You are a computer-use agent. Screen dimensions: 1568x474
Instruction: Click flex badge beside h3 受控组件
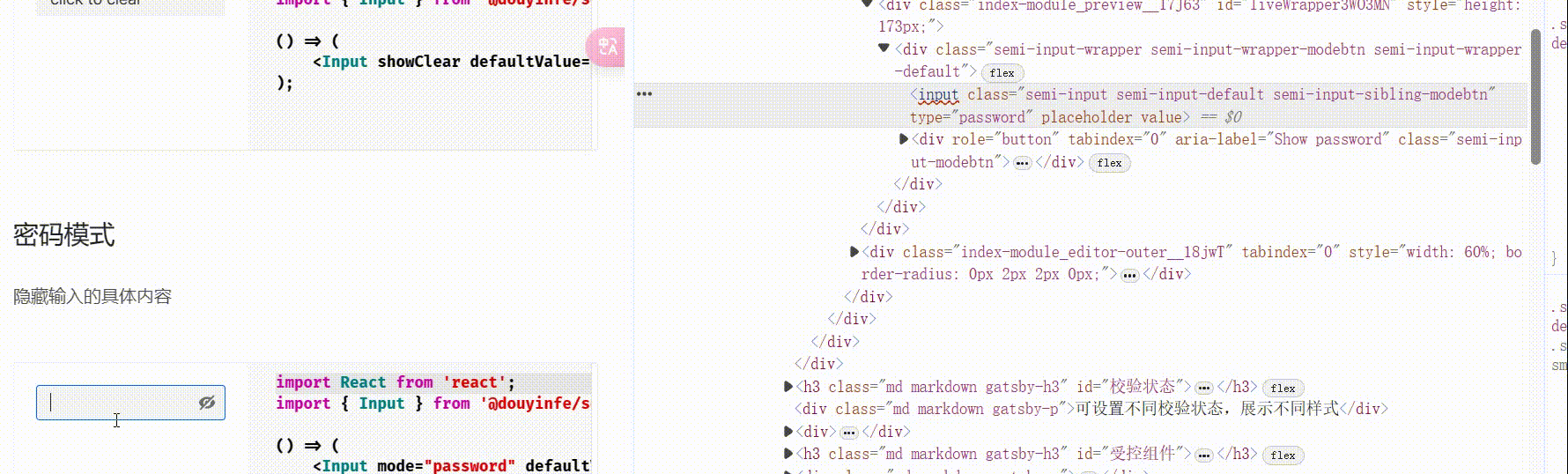coord(1283,455)
